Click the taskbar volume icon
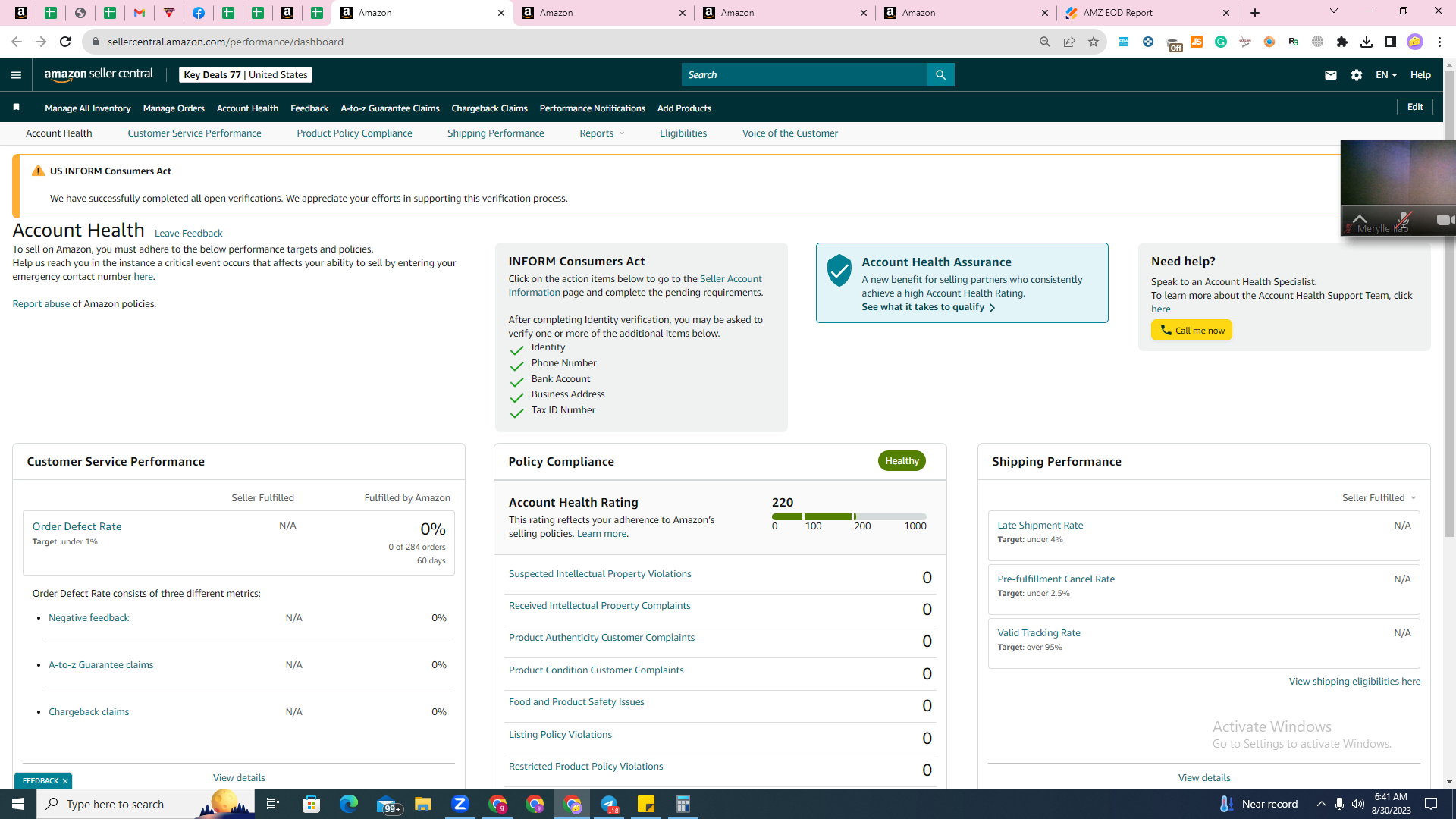The image size is (1456, 819). (1358, 804)
